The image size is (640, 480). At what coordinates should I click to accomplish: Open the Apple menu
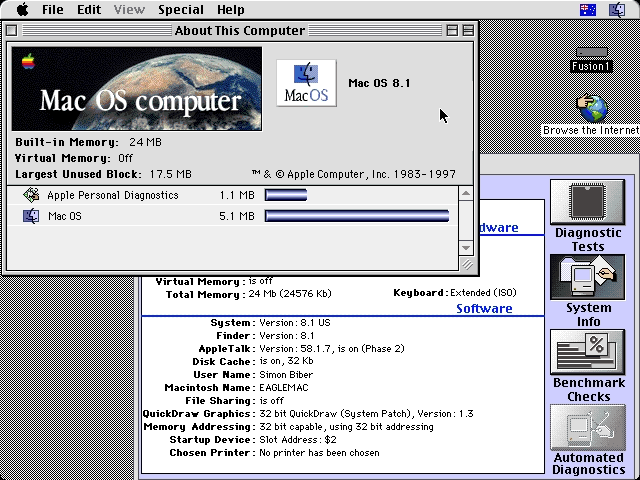22,9
